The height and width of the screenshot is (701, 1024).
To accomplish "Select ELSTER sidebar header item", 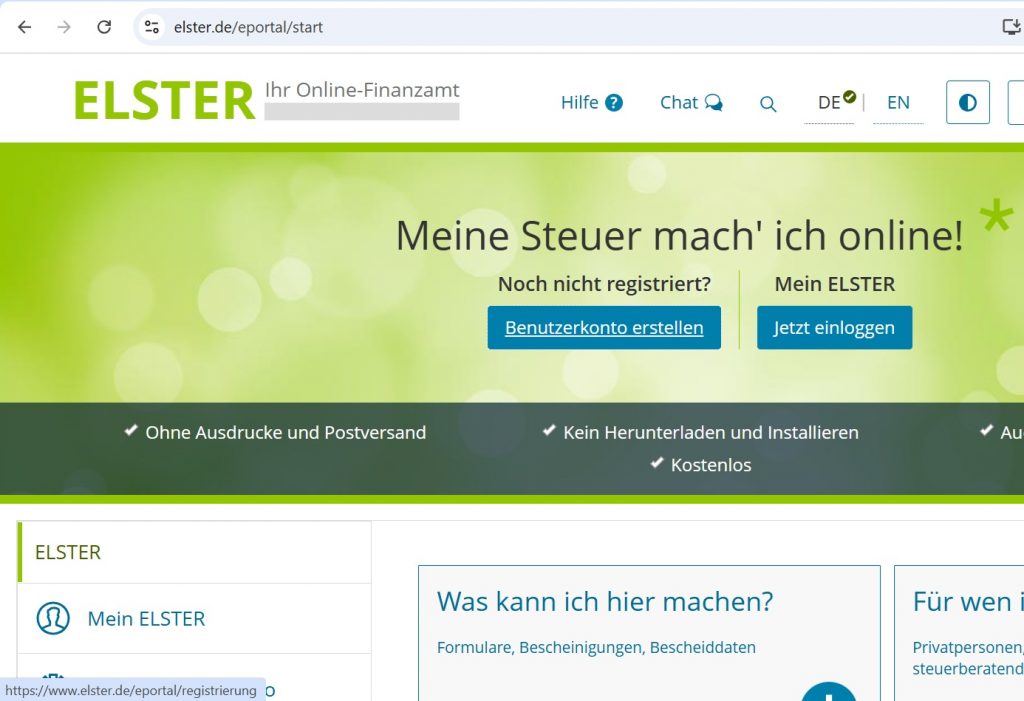I will pyautogui.click(x=68, y=552).
